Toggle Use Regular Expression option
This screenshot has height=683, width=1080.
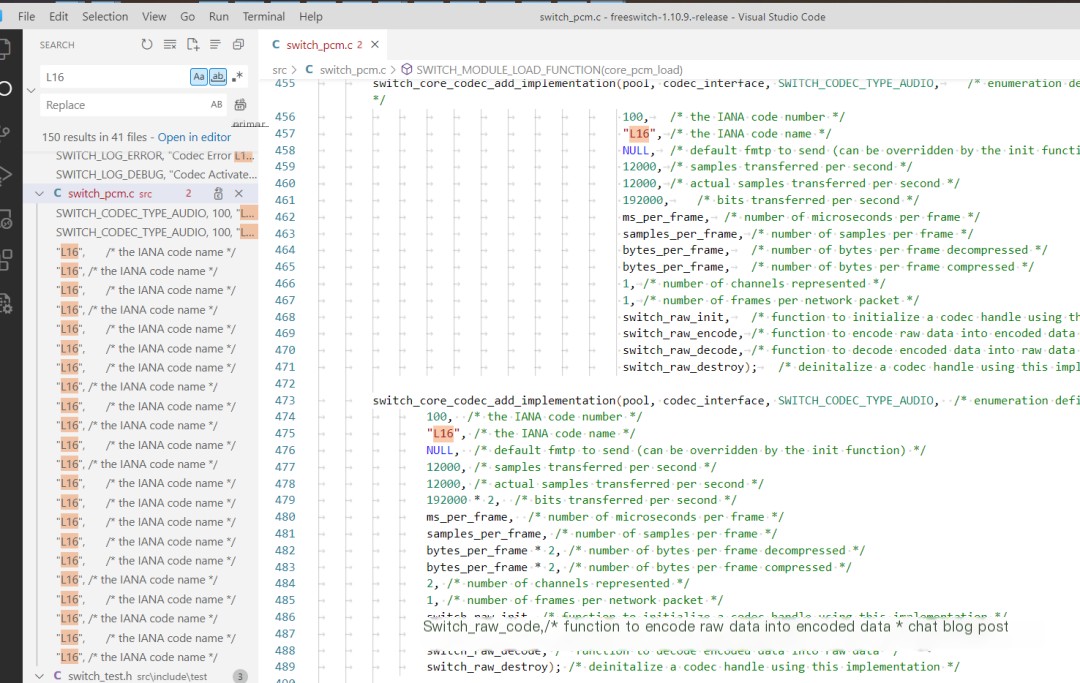(237, 76)
